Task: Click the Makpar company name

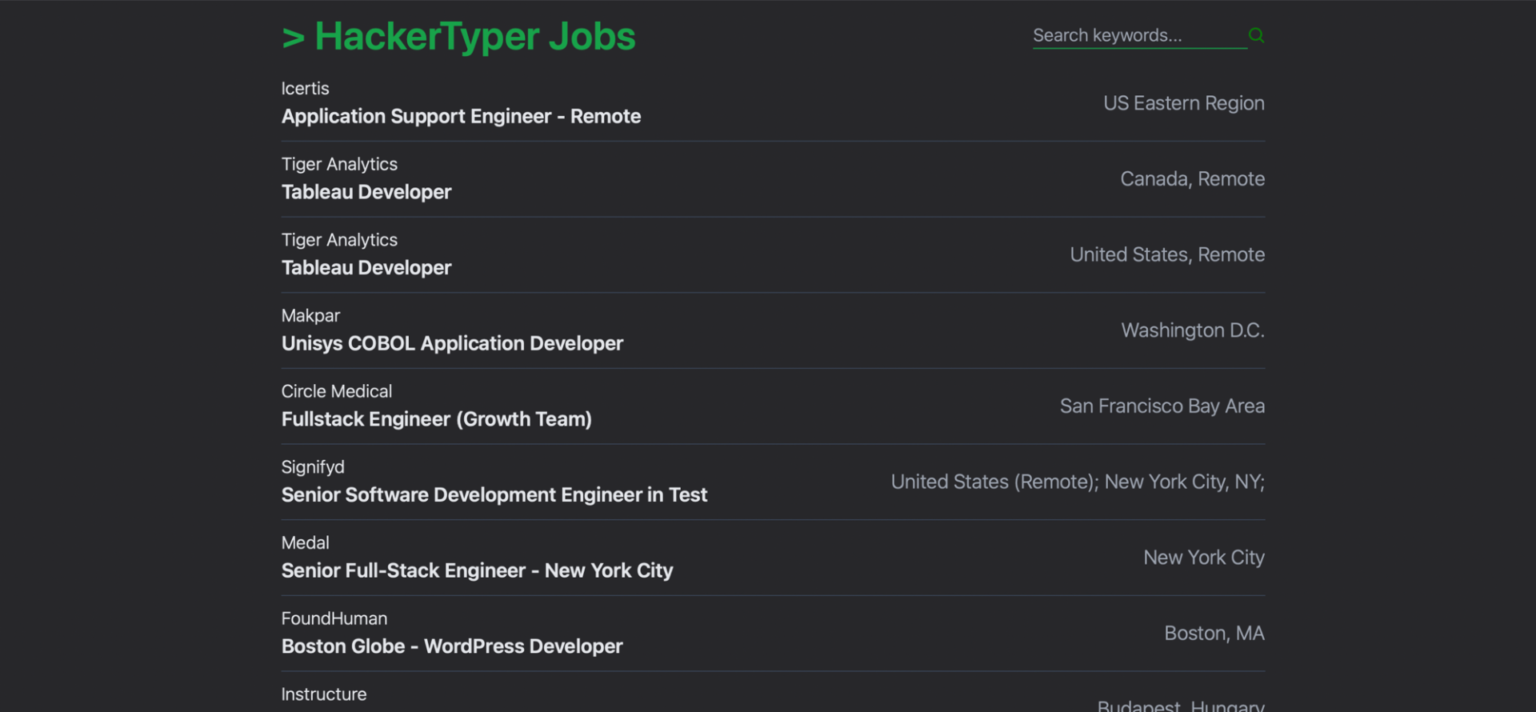Action: pyautogui.click(x=310, y=316)
